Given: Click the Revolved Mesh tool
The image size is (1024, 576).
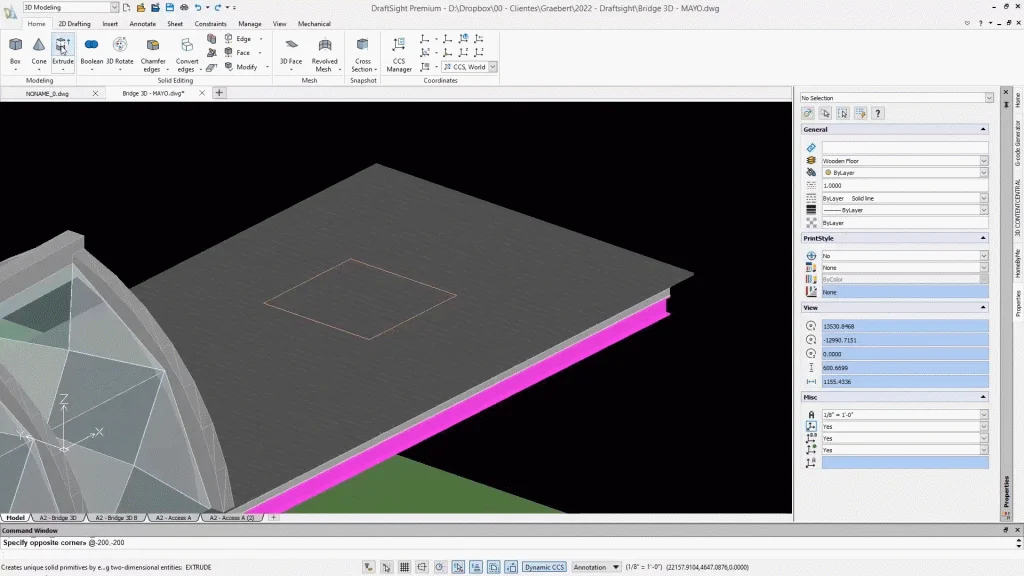Looking at the screenshot, I should tap(324, 51).
